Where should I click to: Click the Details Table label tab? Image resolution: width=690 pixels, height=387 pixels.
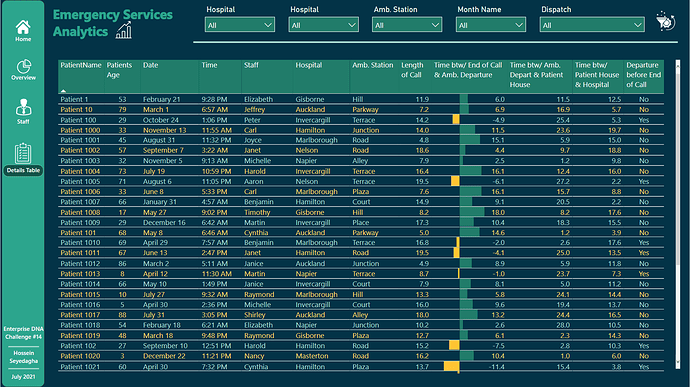click(23, 170)
